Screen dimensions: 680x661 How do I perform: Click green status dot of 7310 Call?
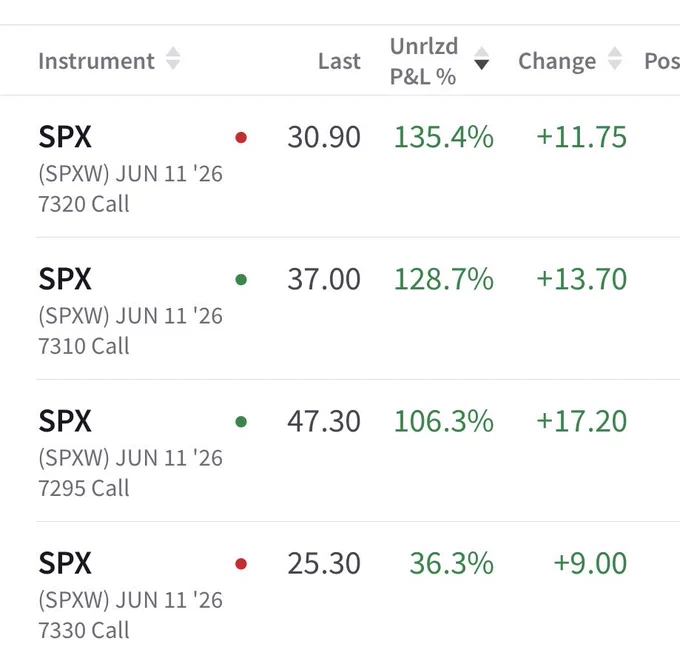coord(241,280)
